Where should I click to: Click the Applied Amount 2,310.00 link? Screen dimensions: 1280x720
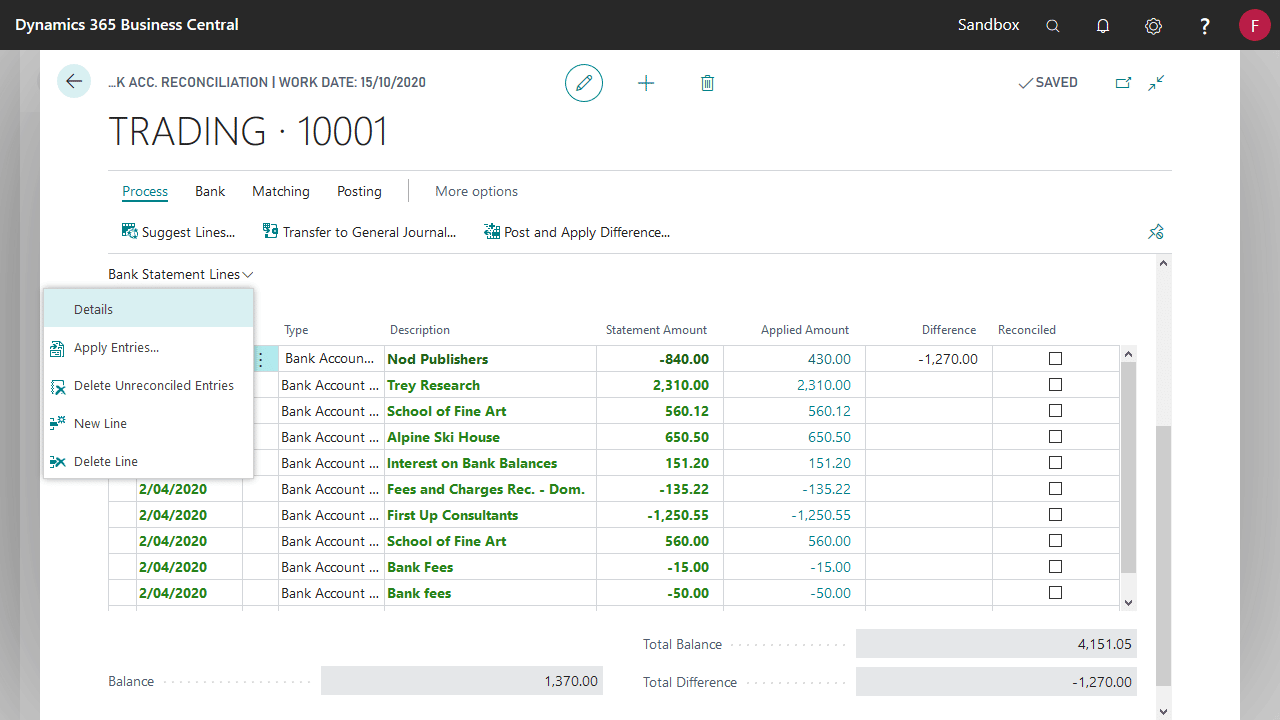824,385
